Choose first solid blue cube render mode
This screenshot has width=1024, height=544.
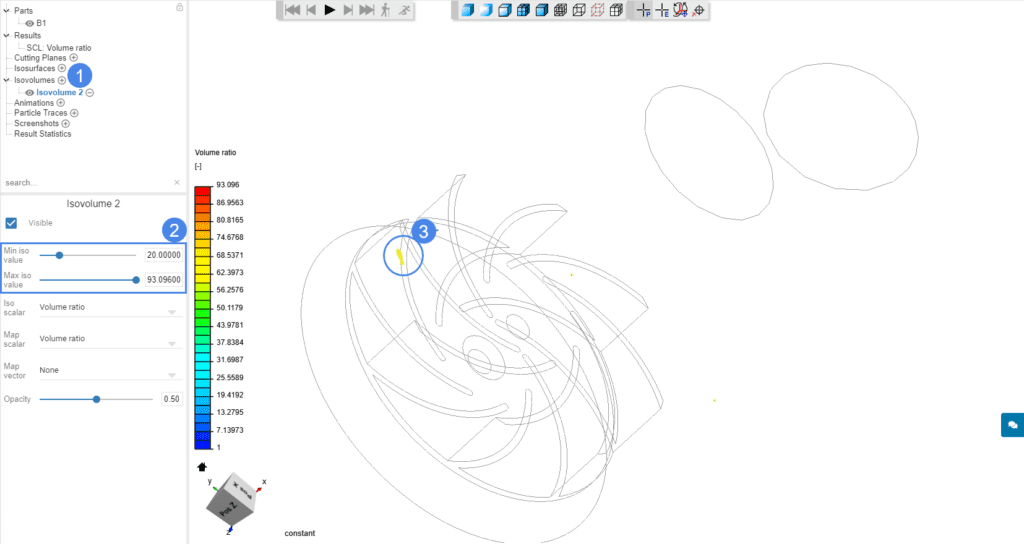468,10
